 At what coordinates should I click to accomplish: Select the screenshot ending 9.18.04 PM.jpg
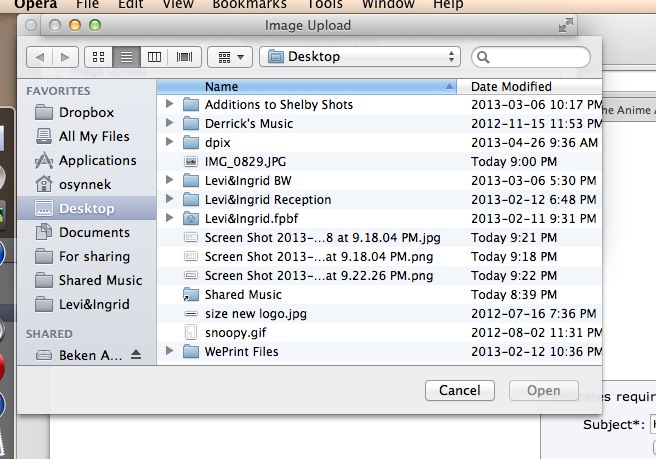click(379, 238)
